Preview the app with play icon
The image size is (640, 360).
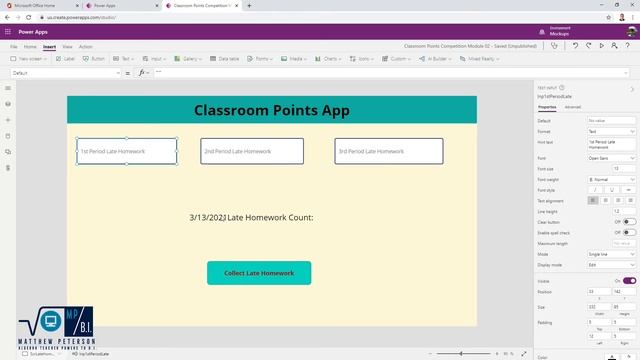(601, 46)
